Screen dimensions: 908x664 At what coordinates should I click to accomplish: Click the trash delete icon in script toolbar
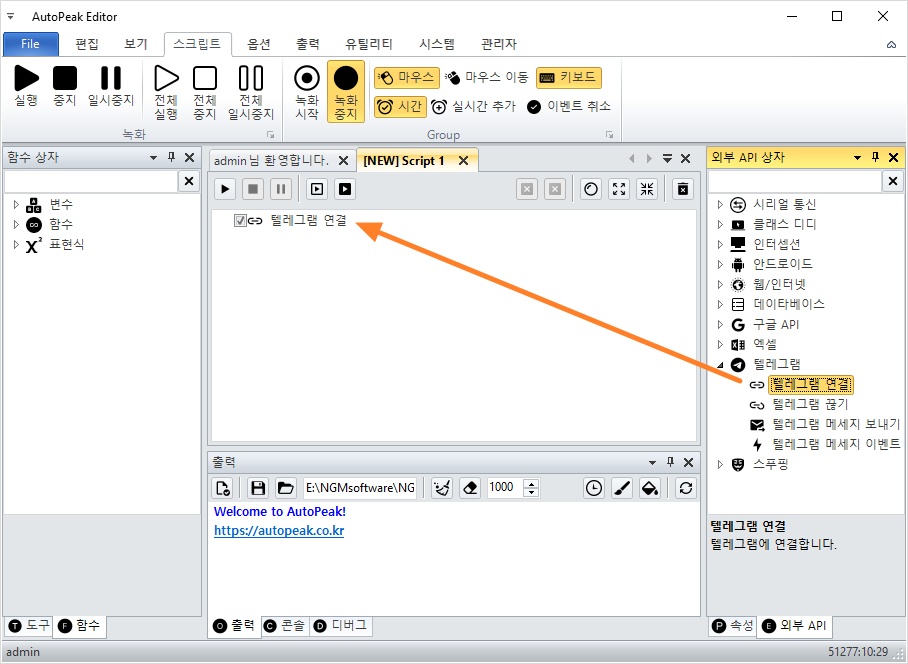click(683, 189)
